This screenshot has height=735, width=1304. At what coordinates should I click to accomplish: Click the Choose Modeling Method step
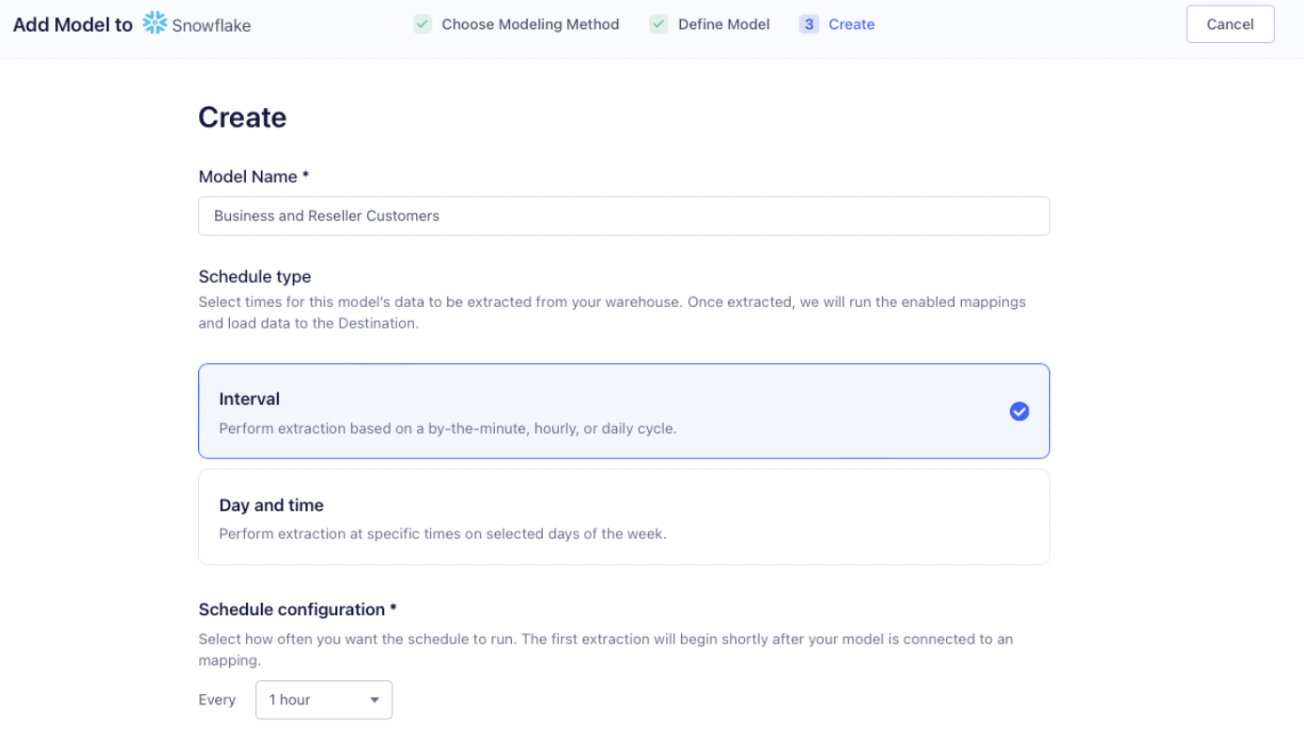click(531, 23)
